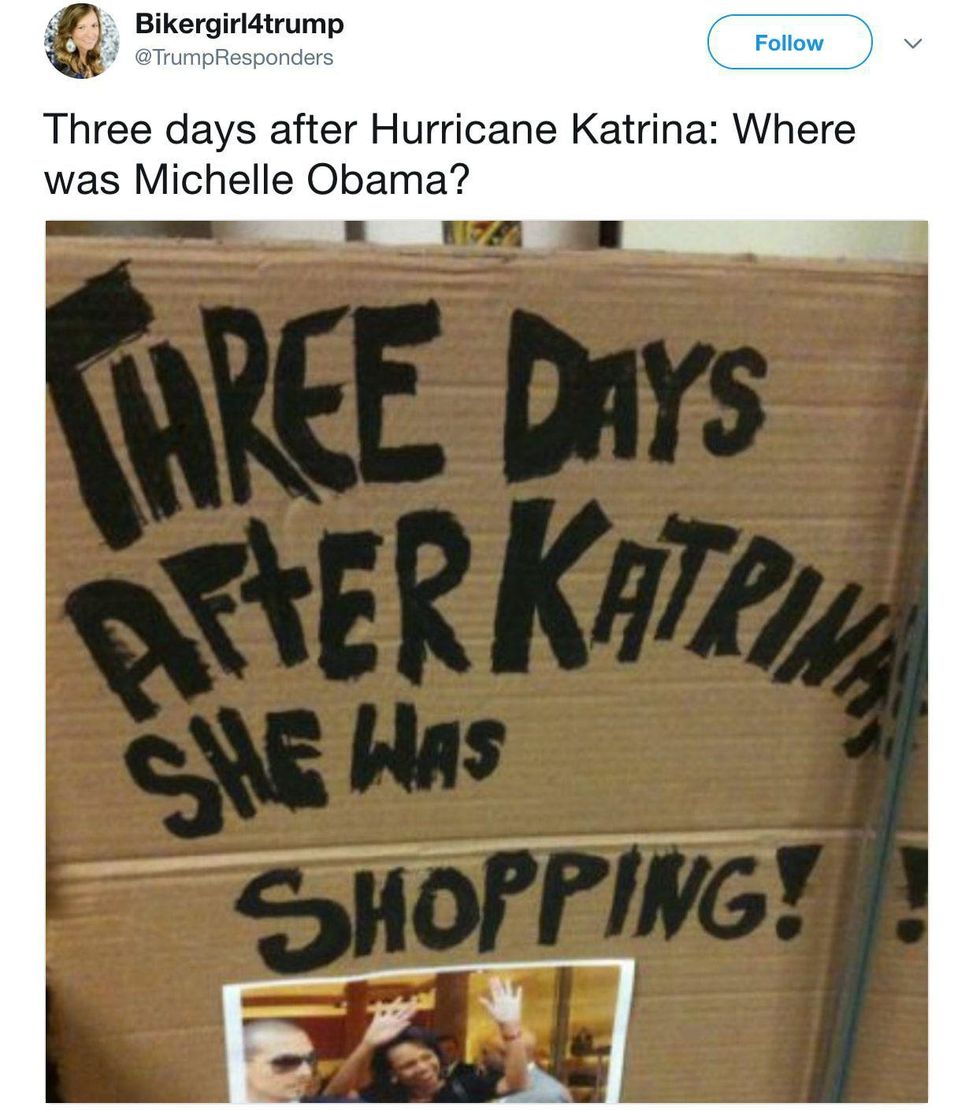This screenshot has height=1111, width=980.
Task: Click the small photo taped on the sign
Action: pos(429,1032)
